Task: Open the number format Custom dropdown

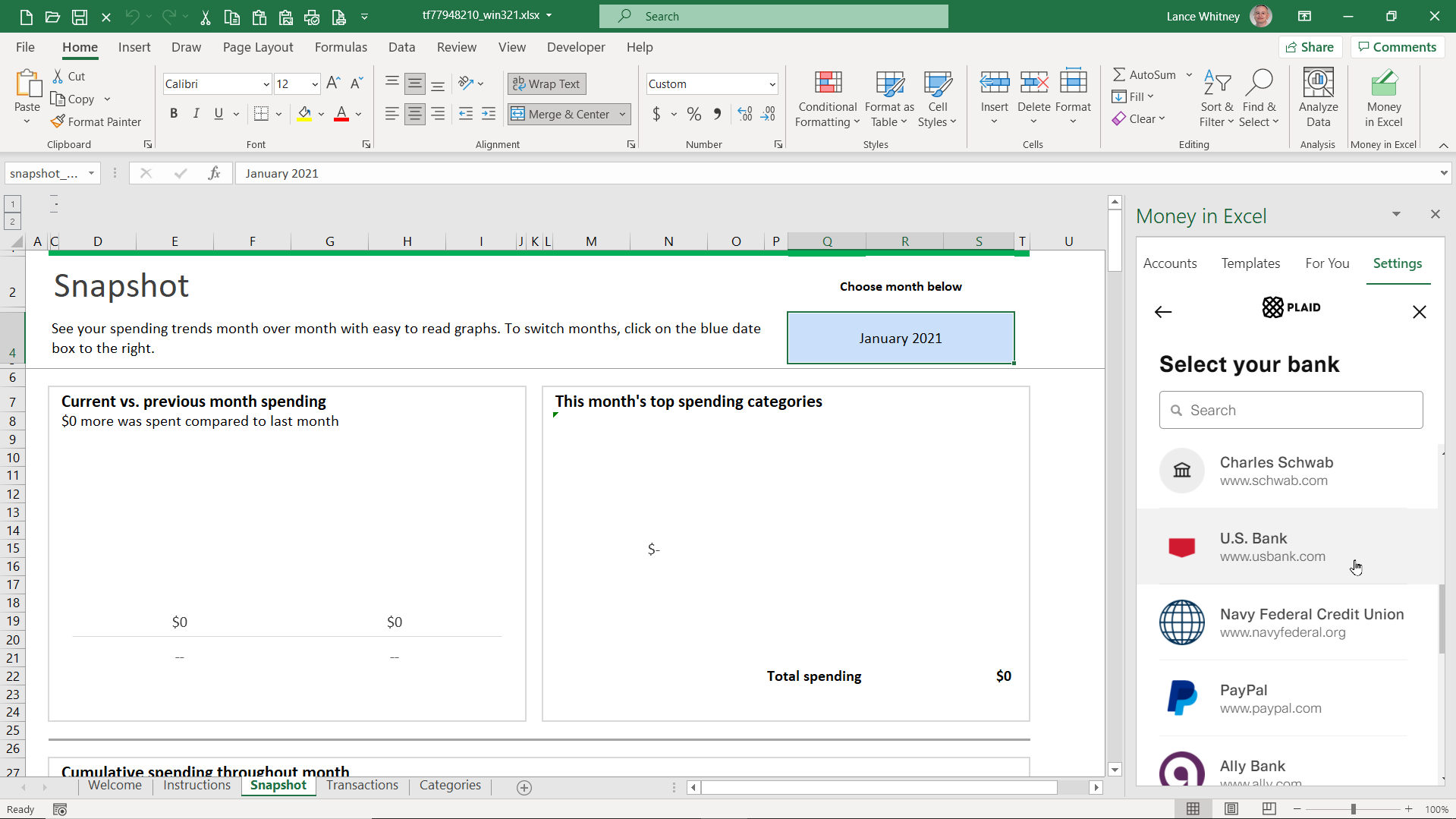Action: (x=772, y=84)
